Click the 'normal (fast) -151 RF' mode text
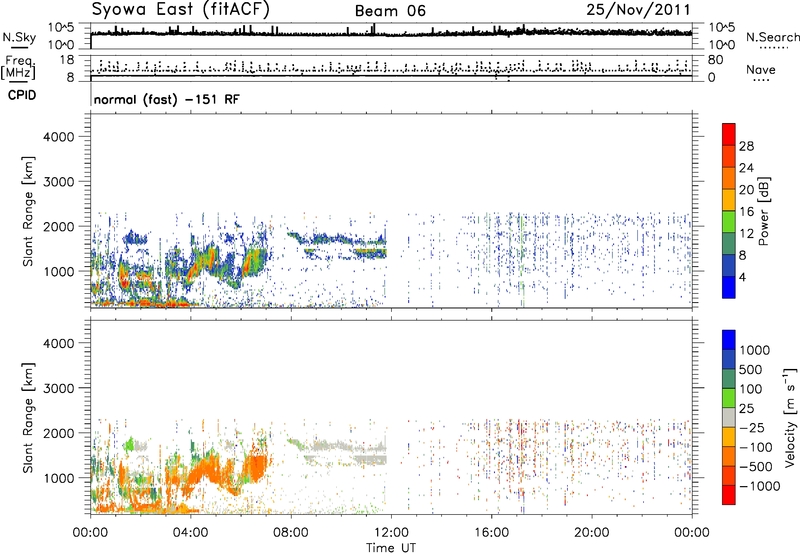The width and height of the screenshot is (800, 554). (166, 99)
